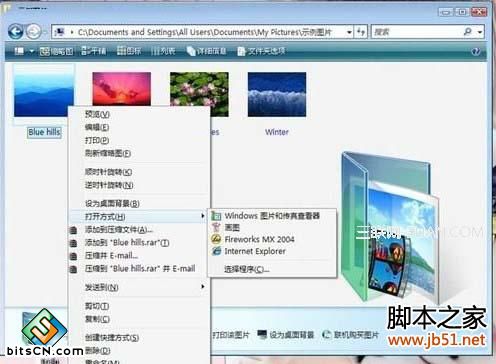The height and width of the screenshot is (364, 496).
Task: Click 选择程序 to pick another program
Action: click(x=247, y=269)
